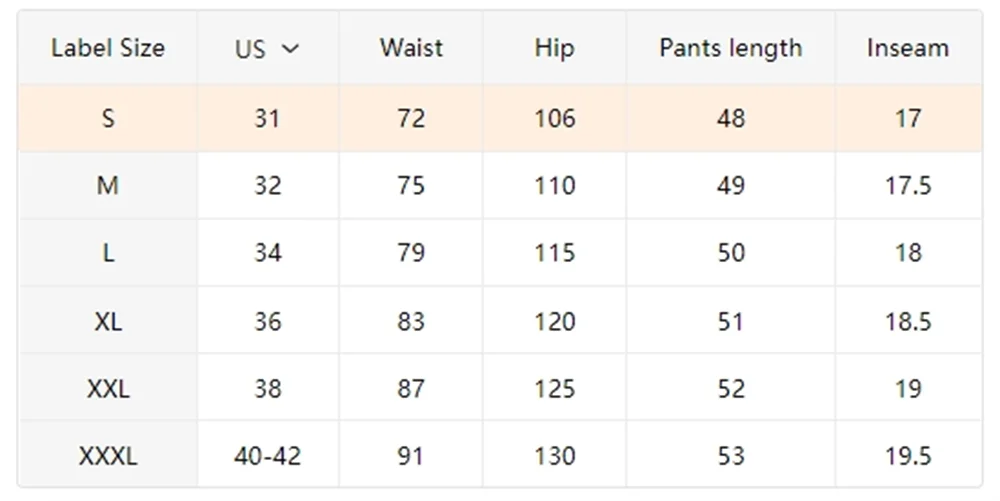This screenshot has width=1000, height=501.
Task: Click the chevron next to US
Action: (x=290, y=48)
